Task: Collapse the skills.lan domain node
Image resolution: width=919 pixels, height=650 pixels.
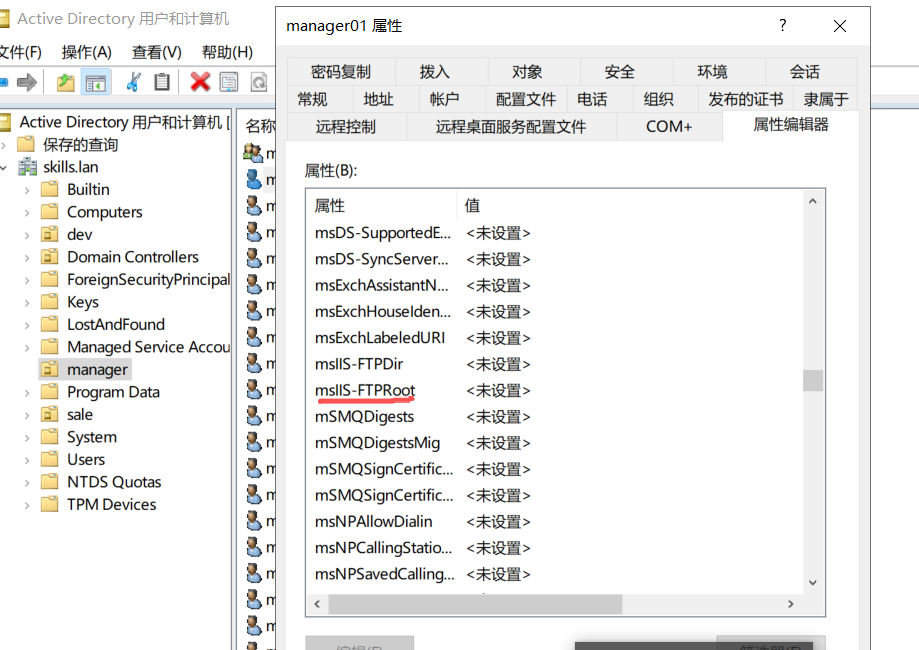Action: (6, 167)
